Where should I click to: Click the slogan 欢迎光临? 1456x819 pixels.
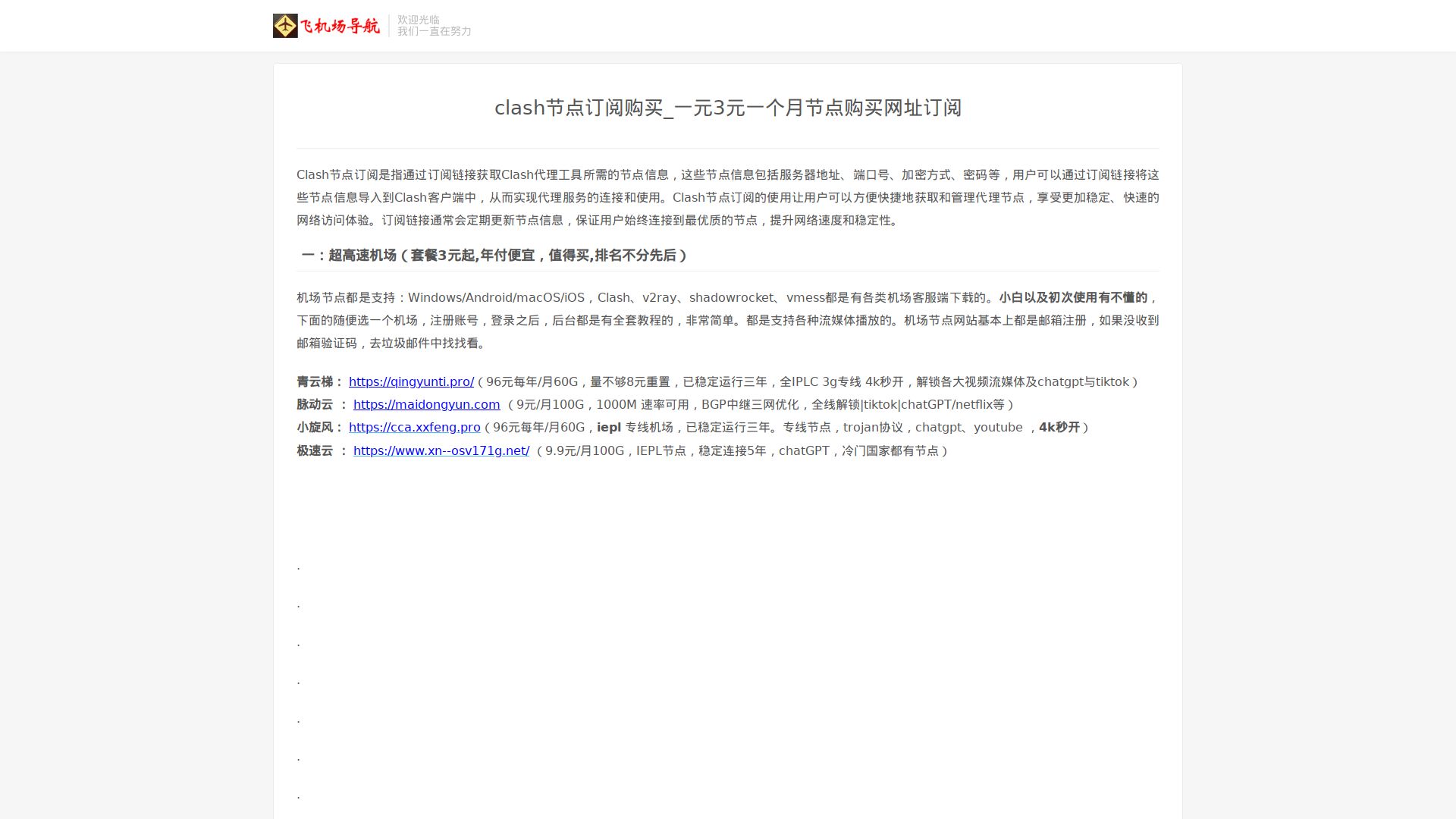(x=419, y=20)
